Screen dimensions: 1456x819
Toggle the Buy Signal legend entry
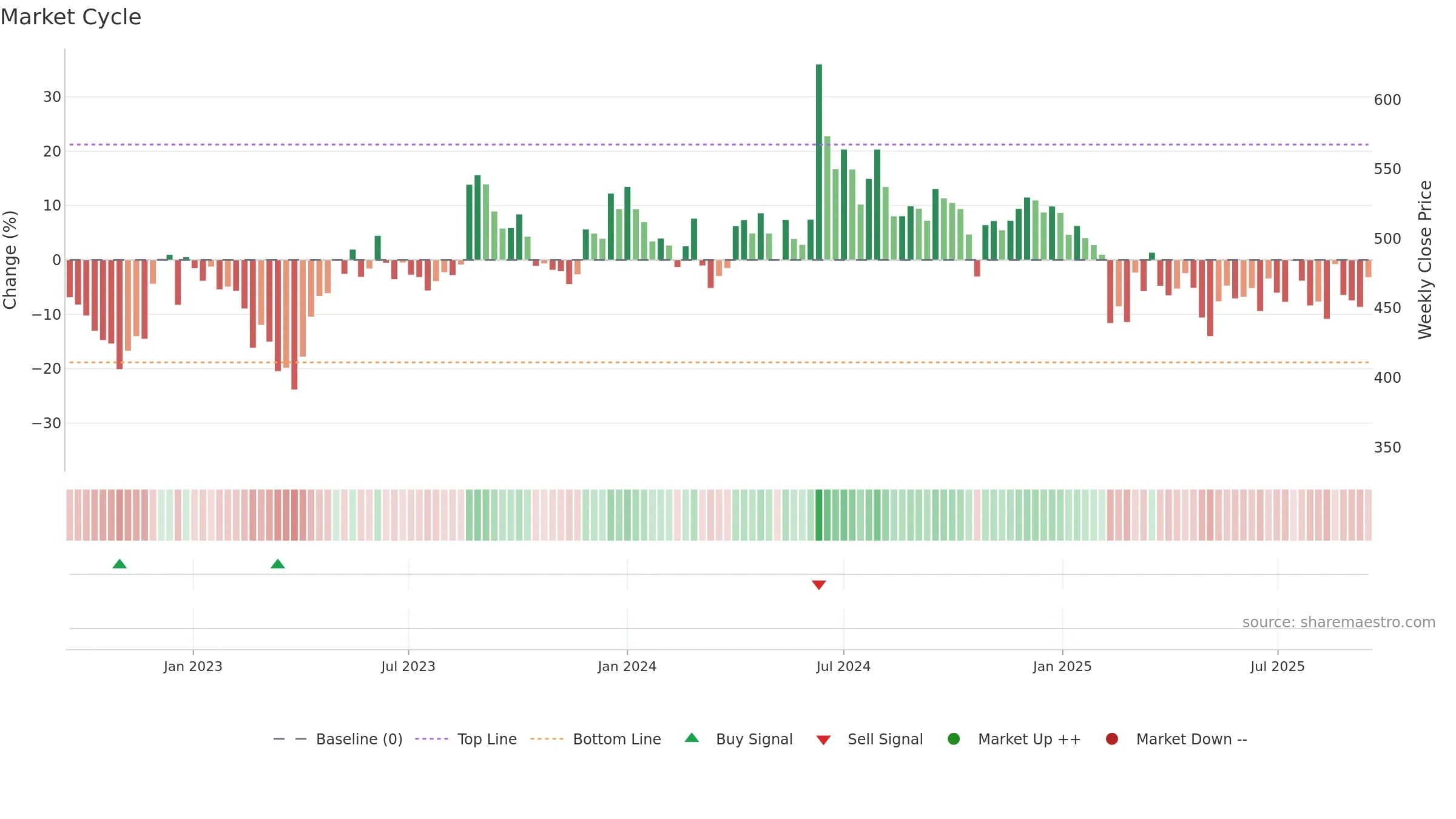coord(738,739)
